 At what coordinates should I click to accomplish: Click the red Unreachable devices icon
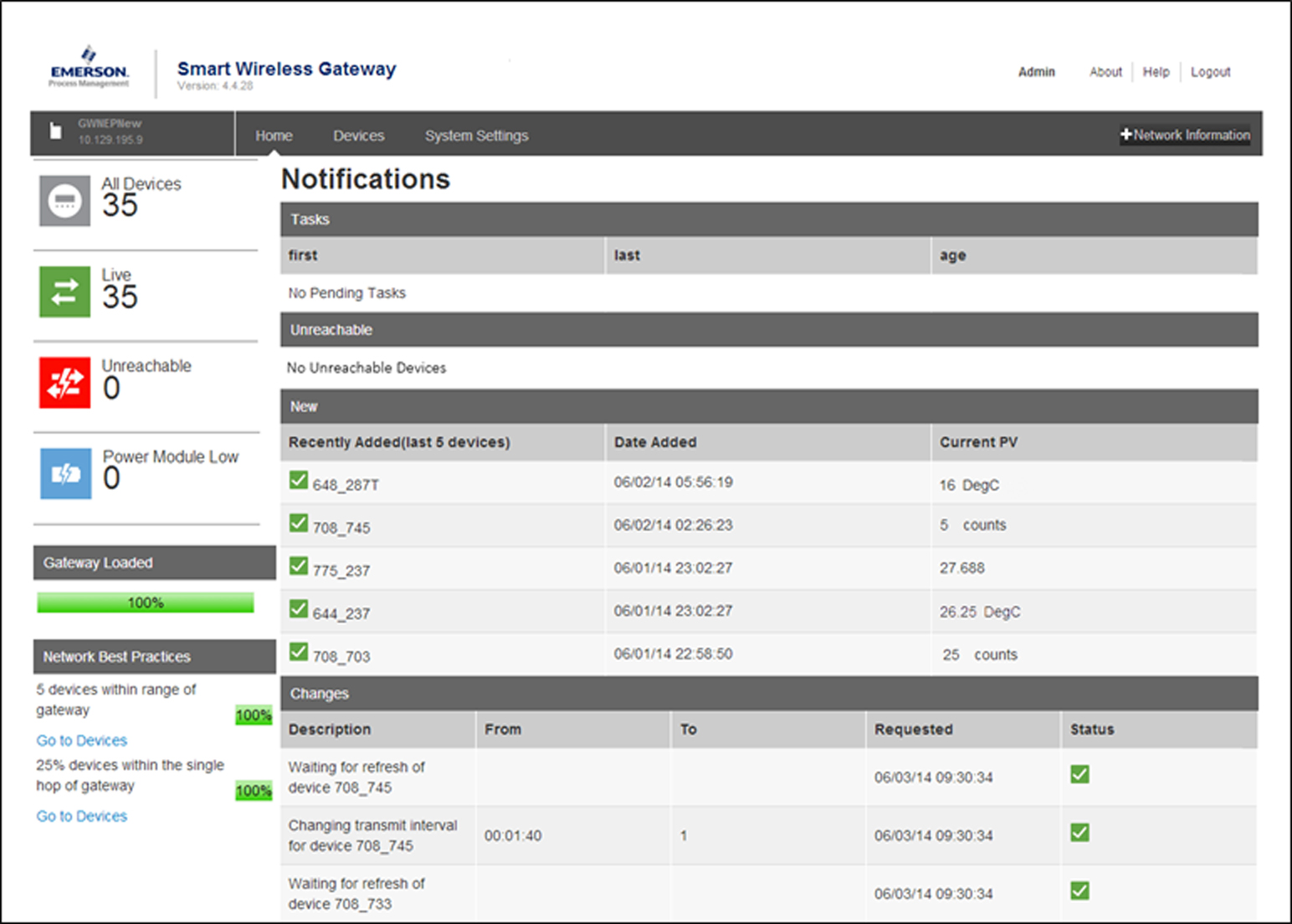pyautogui.click(x=64, y=382)
